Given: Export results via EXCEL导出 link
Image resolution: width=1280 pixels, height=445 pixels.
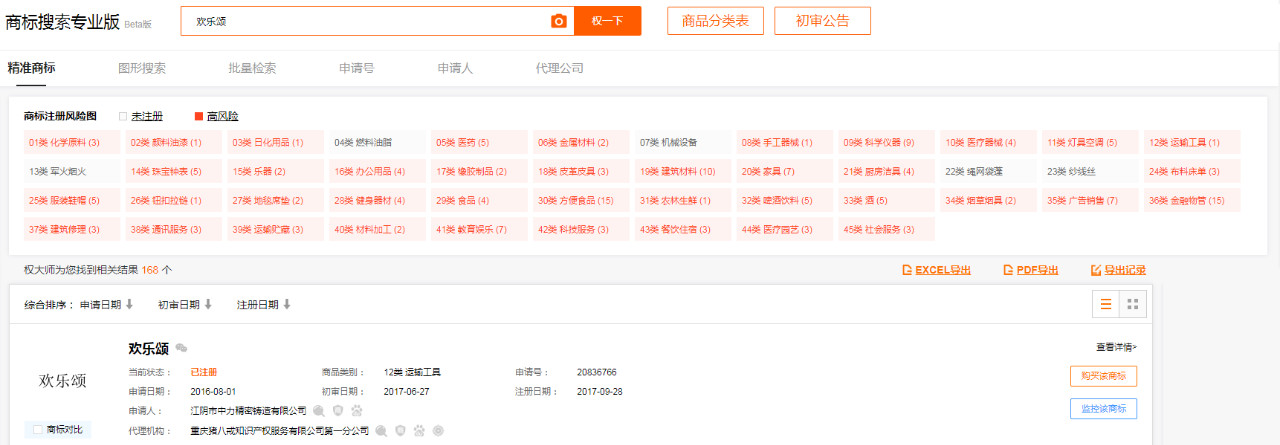Looking at the screenshot, I should pyautogui.click(x=936, y=270).
